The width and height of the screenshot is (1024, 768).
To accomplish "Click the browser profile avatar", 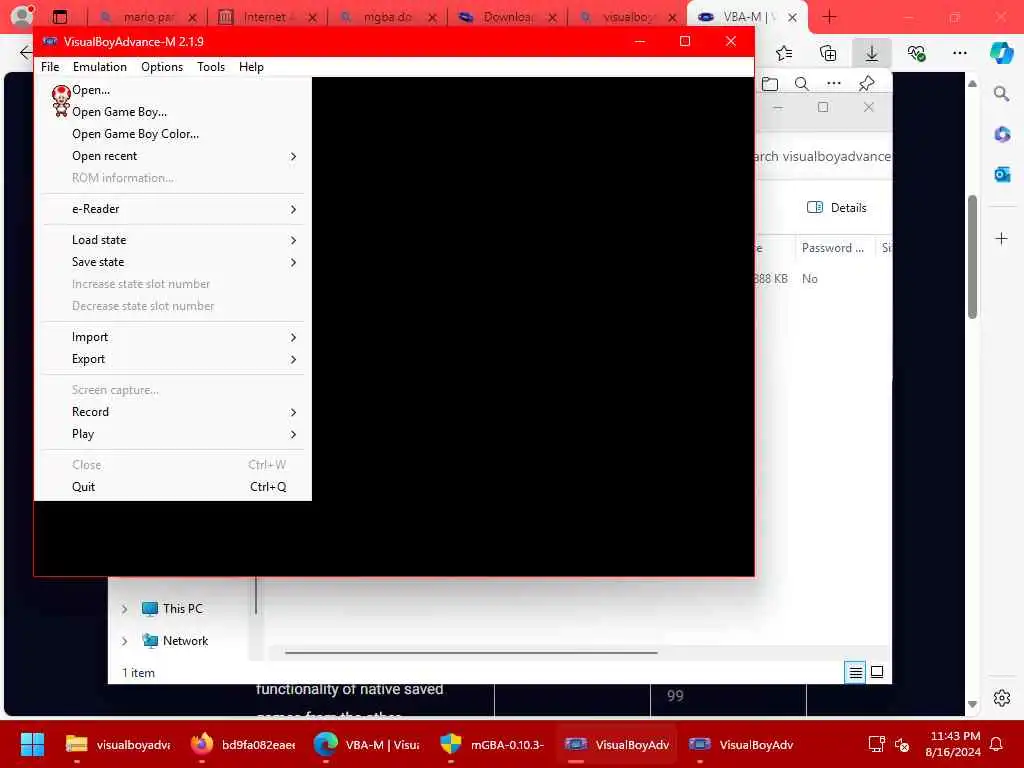I will coord(22,16).
